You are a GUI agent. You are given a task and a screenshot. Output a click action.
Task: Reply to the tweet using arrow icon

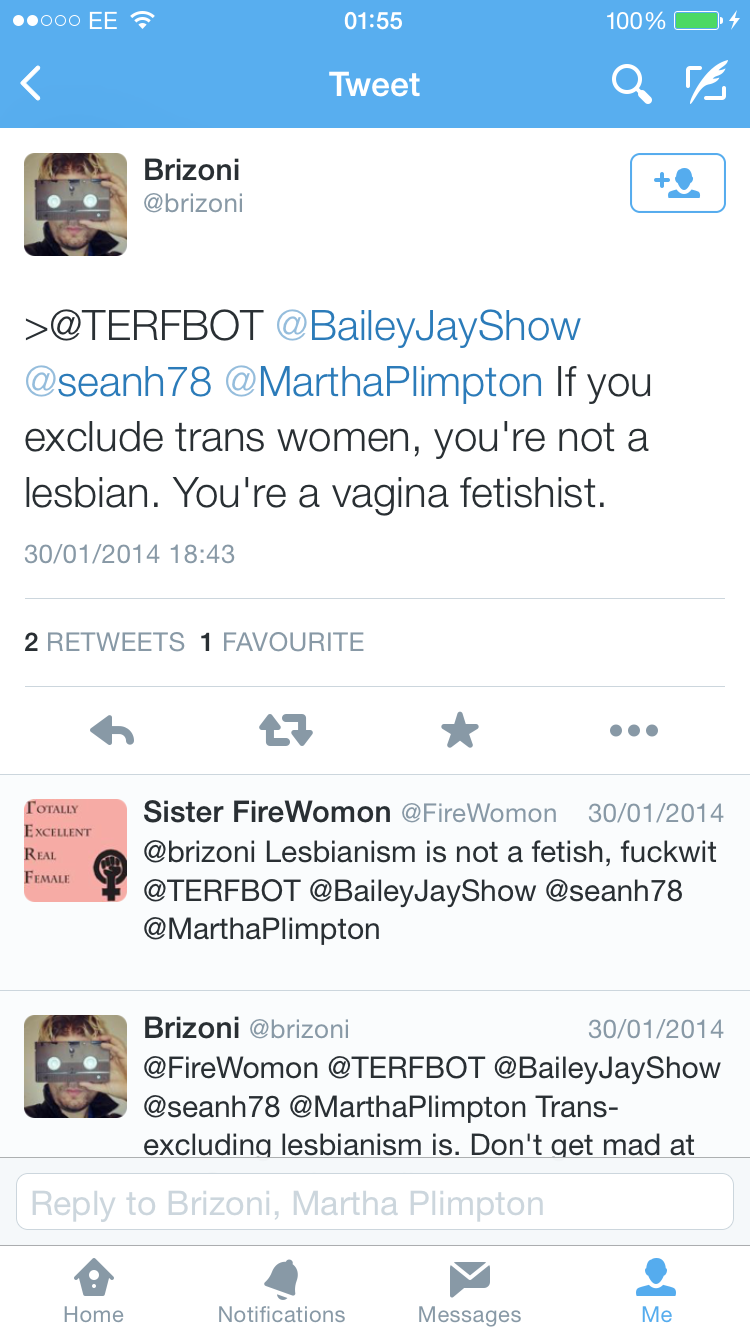112,731
